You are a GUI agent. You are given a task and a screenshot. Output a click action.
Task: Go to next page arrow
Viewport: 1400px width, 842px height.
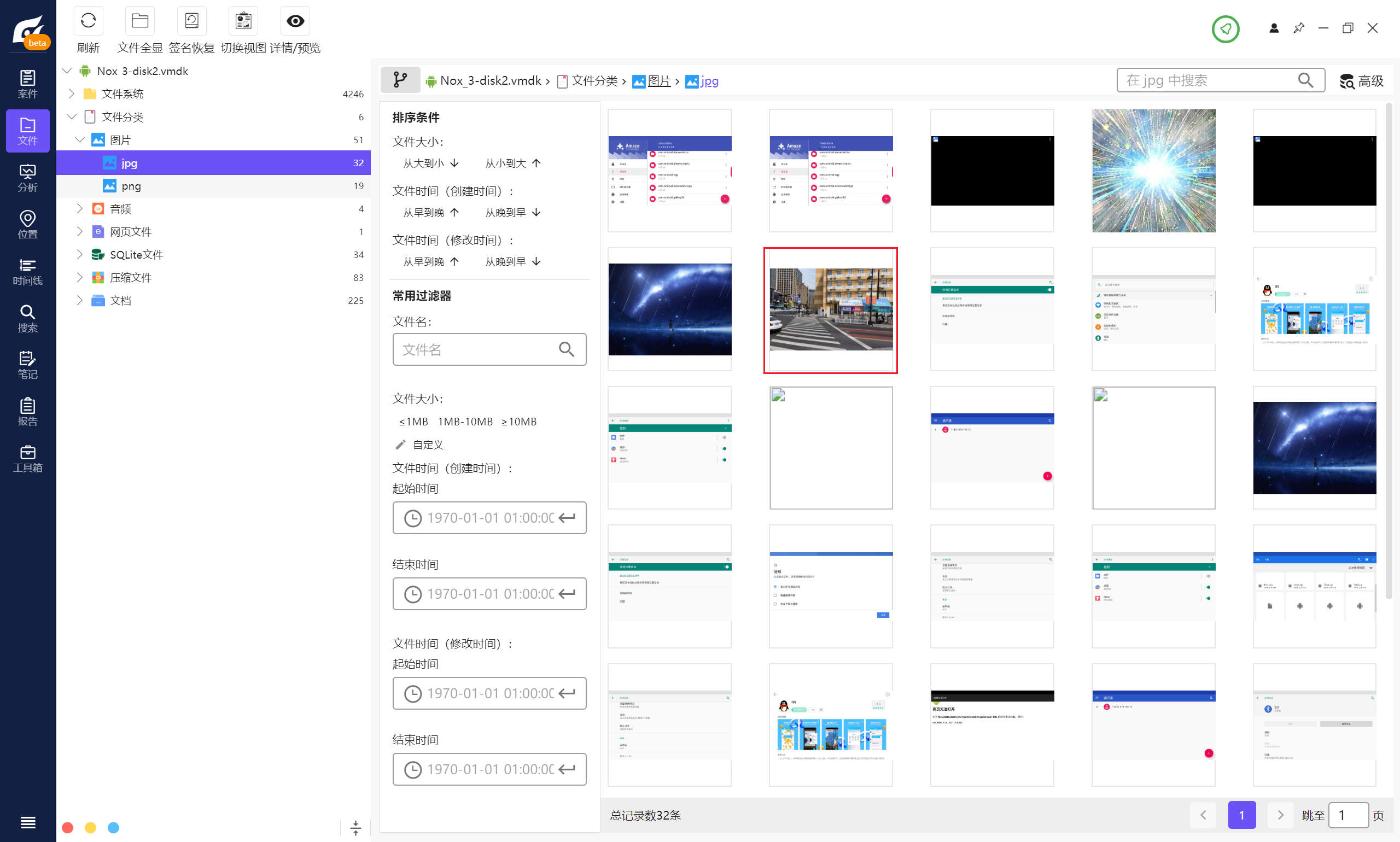coord(1280,815)
